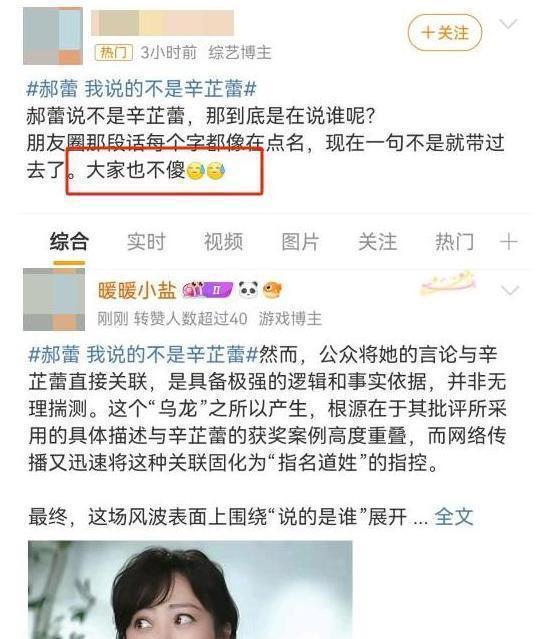Tap the purple membership level badge
560x639 pixels.
click(x=208, y=290)
